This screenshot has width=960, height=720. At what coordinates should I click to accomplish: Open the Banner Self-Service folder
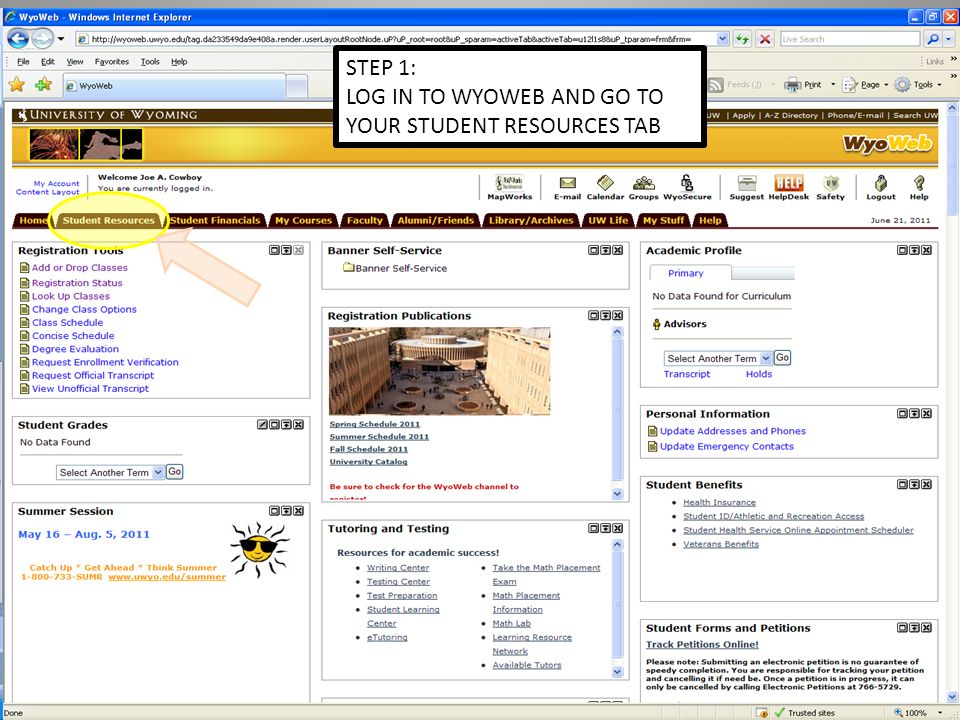395,268
